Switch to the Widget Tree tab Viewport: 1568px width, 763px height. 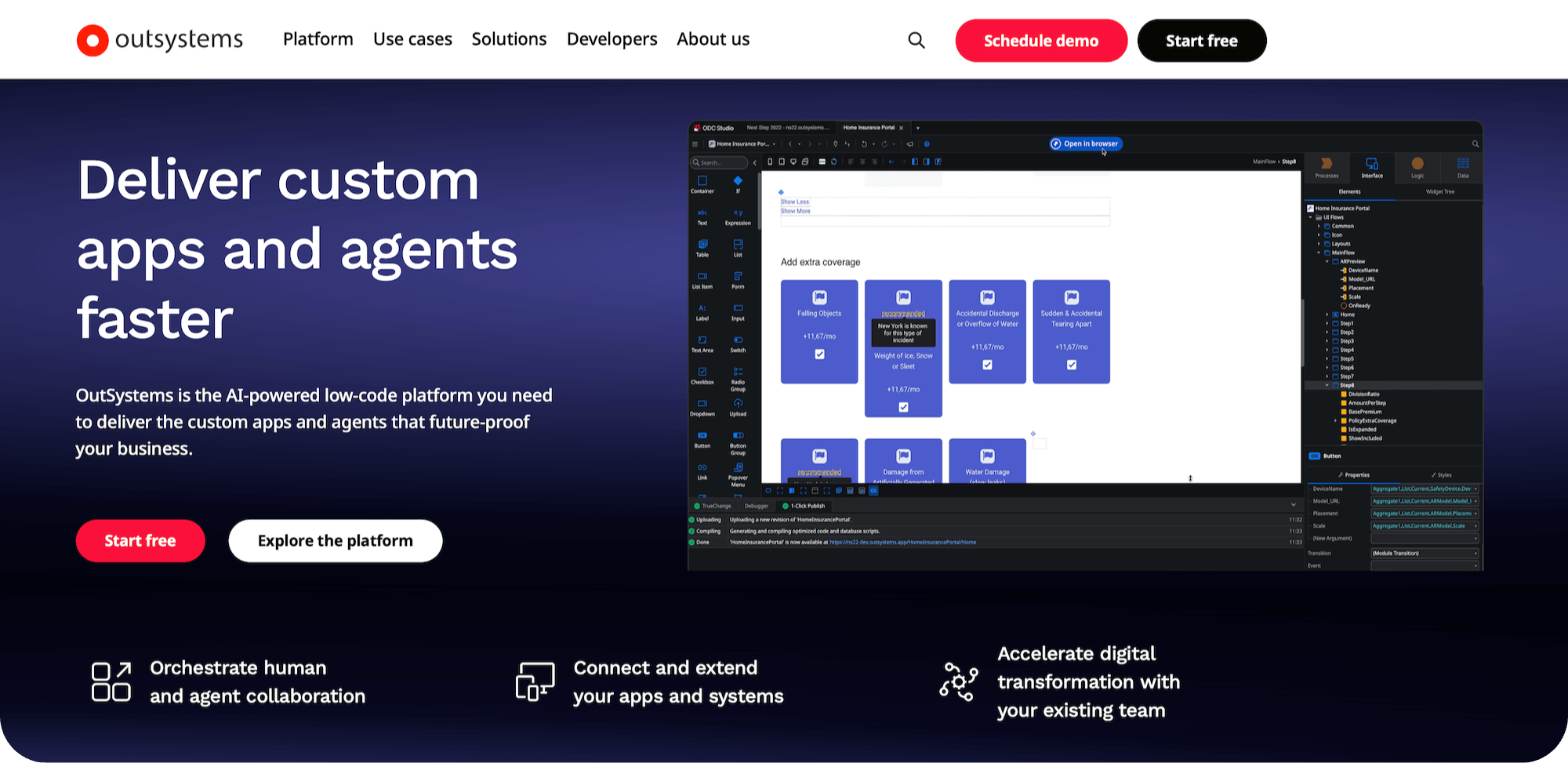1439,191
